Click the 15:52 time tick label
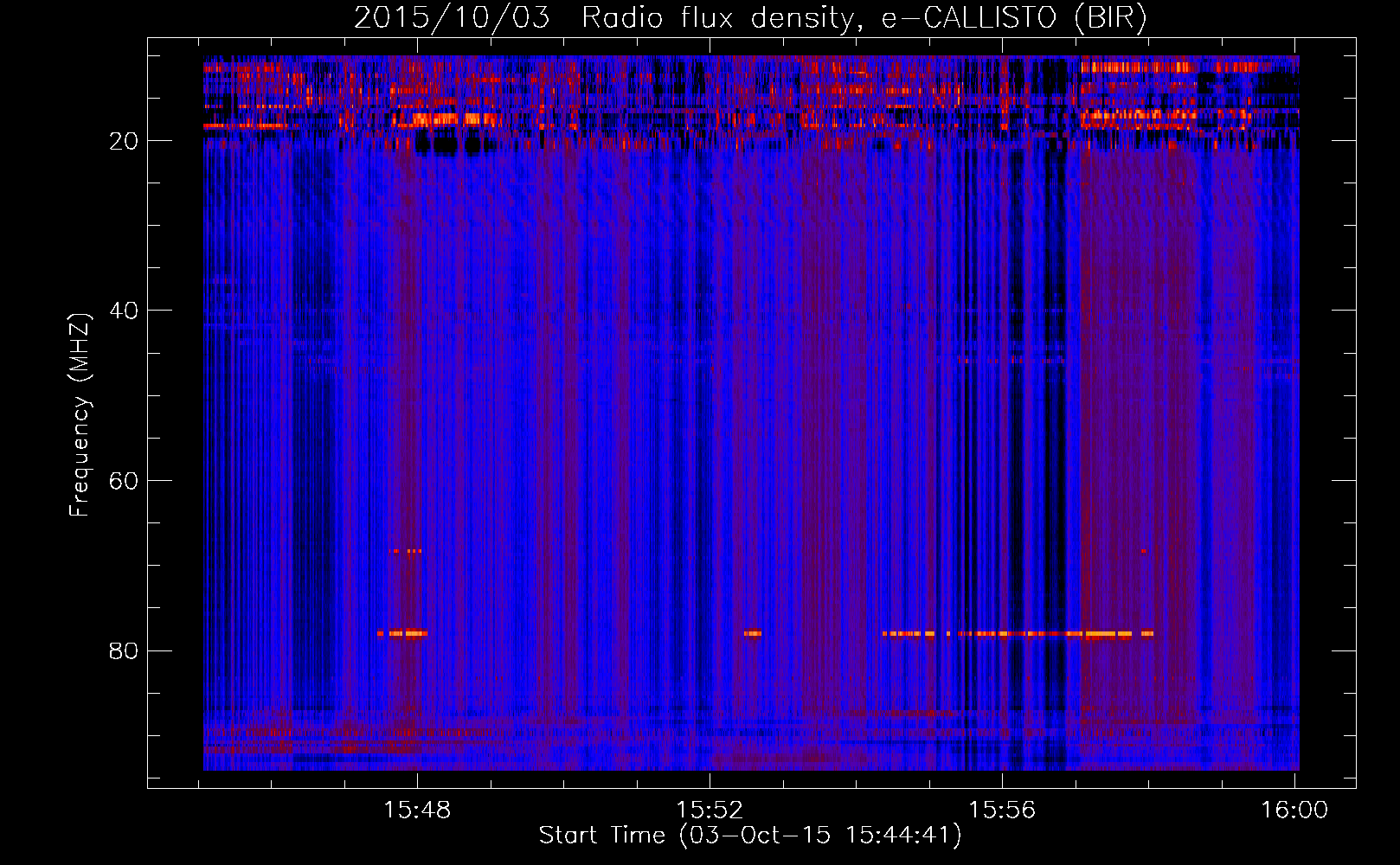The height and width of the screenshot is (865, 1400). 710,811
